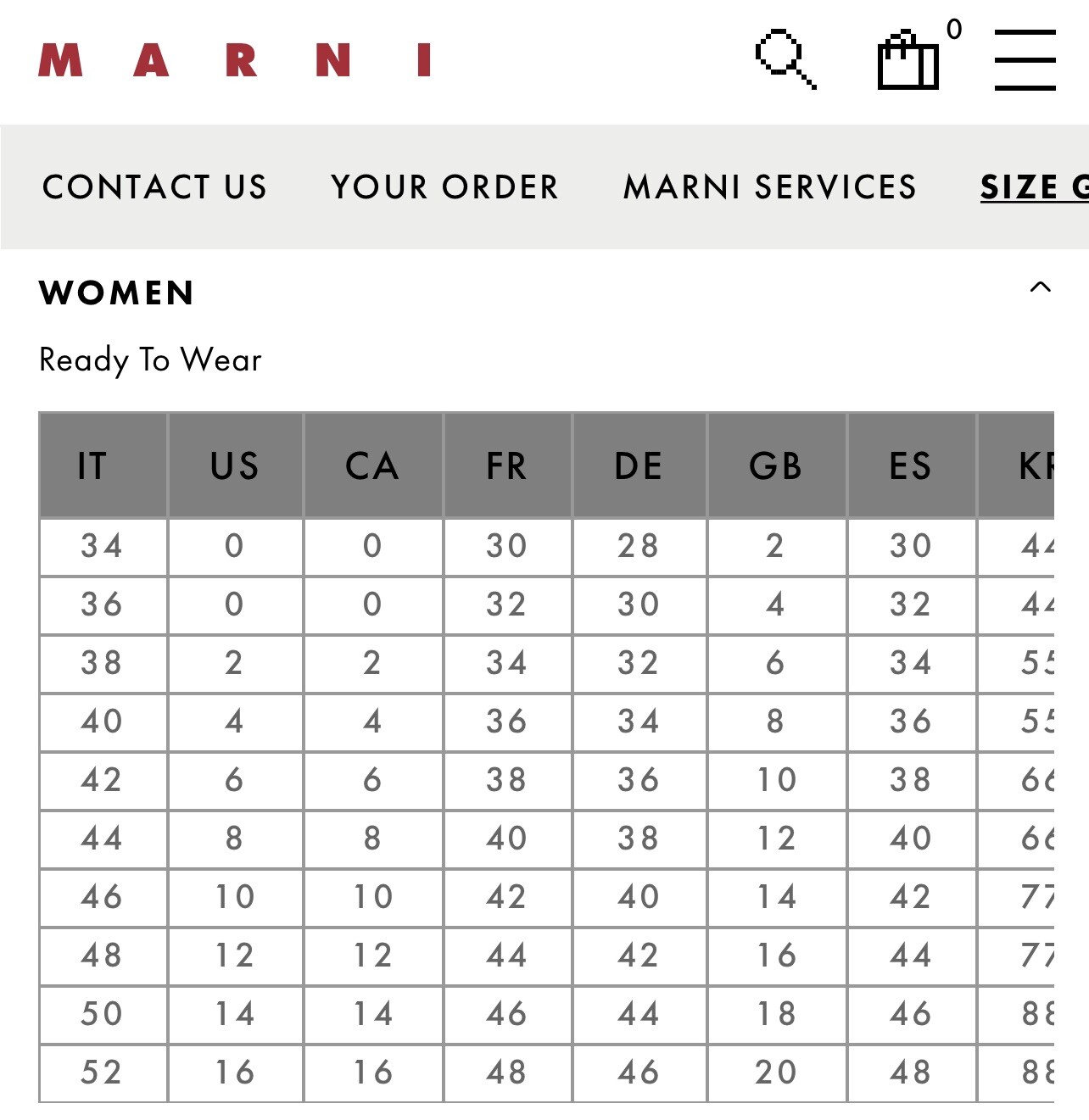Click the bag item count badge
1089x1120 pixels.
(x=954, y=29)
